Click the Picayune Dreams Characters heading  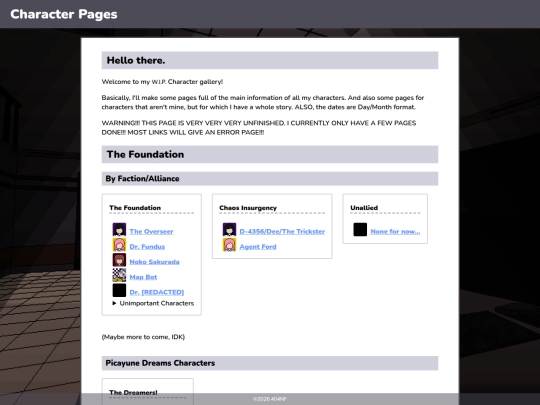(270, 363)
